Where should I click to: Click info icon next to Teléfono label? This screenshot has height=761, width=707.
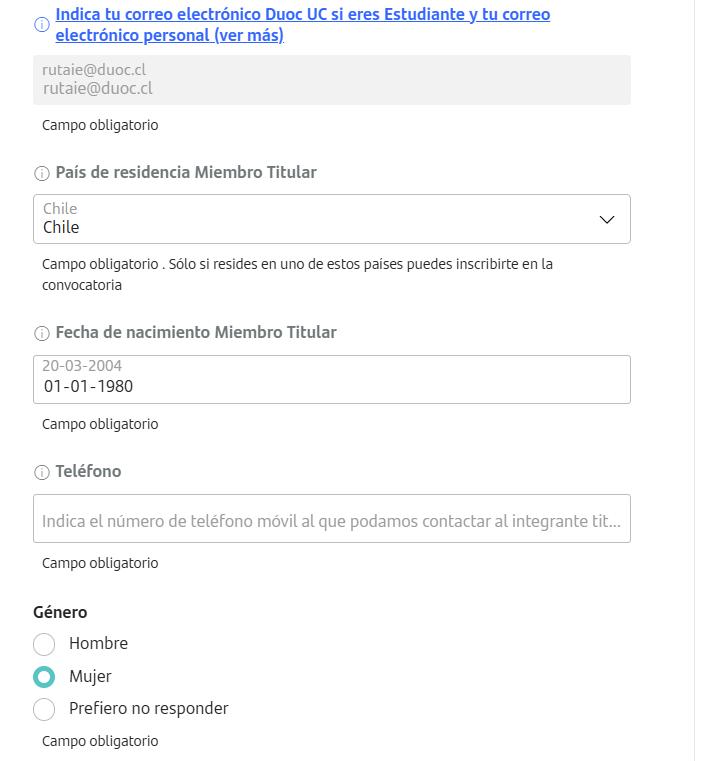(42, 472)
